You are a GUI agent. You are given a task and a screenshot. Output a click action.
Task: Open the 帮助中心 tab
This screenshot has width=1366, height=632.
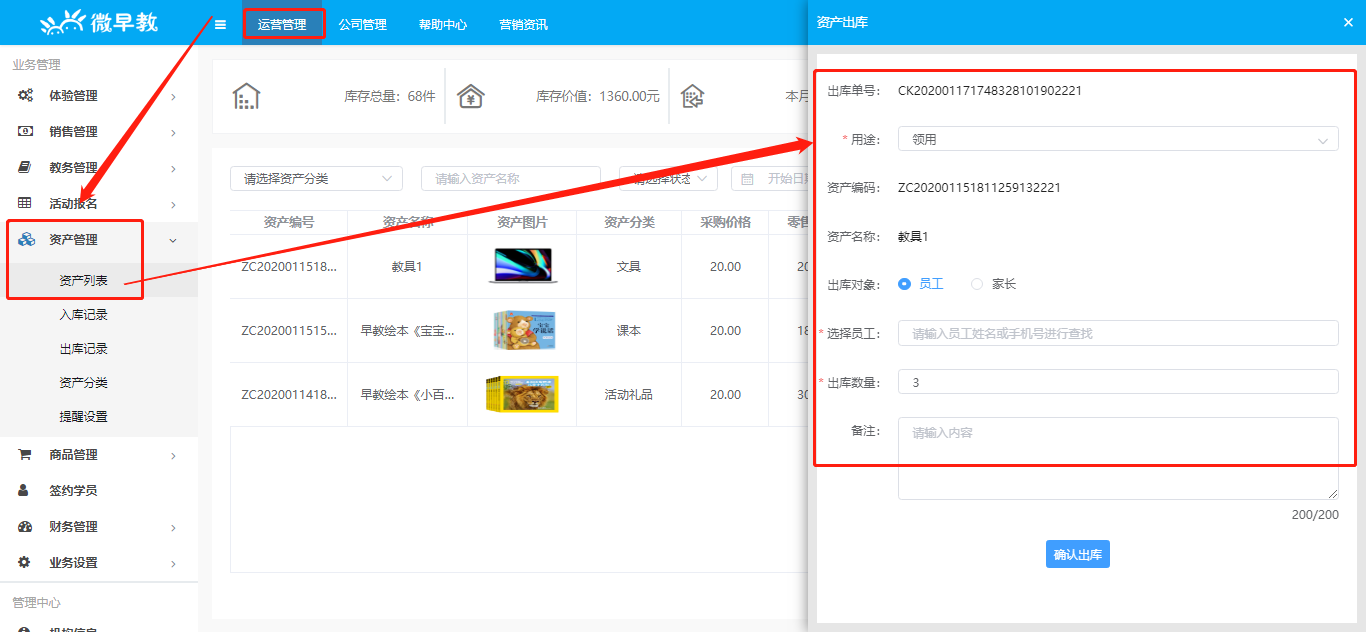click(443, 24)
